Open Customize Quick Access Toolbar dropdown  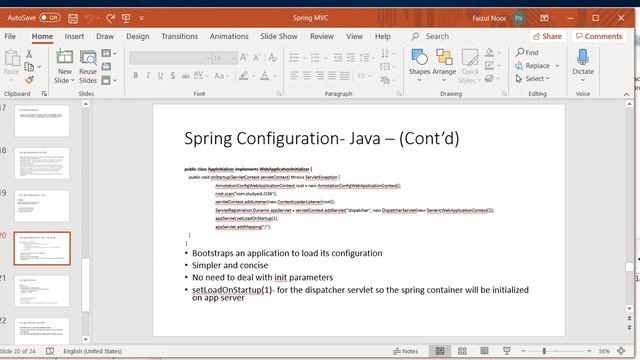click(x=142, y=18)
